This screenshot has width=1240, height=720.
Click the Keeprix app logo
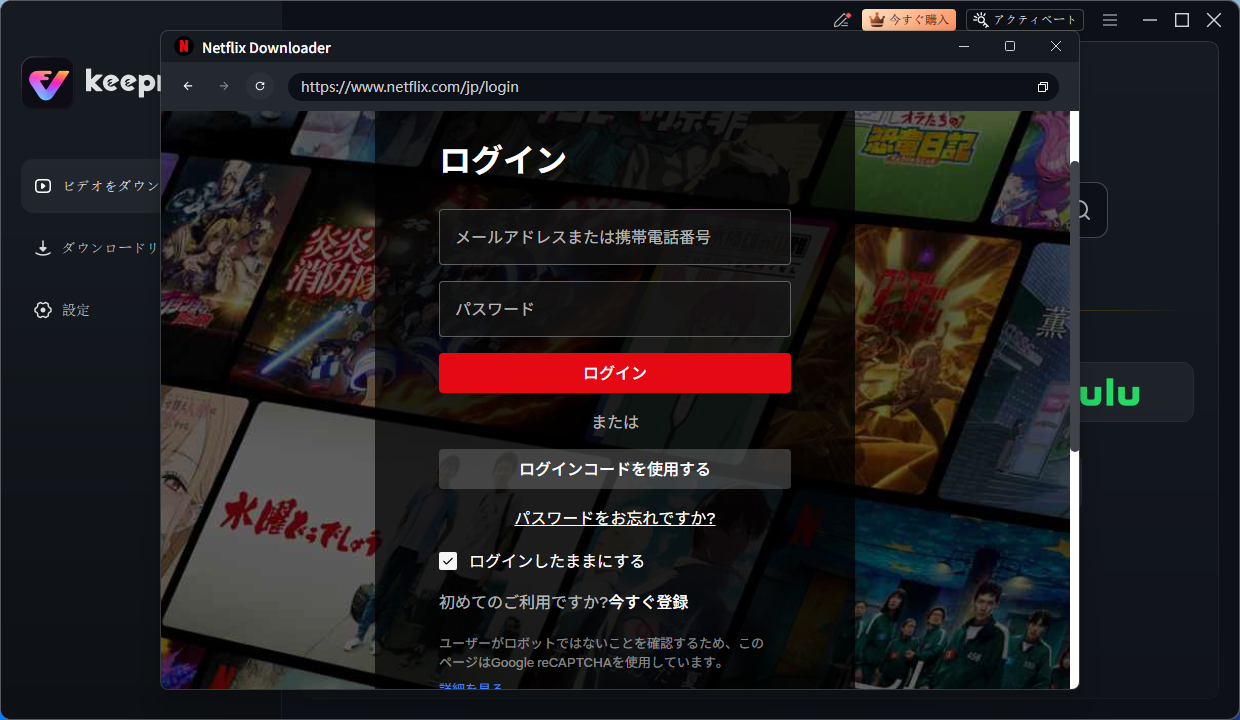[x=47, y=83]
